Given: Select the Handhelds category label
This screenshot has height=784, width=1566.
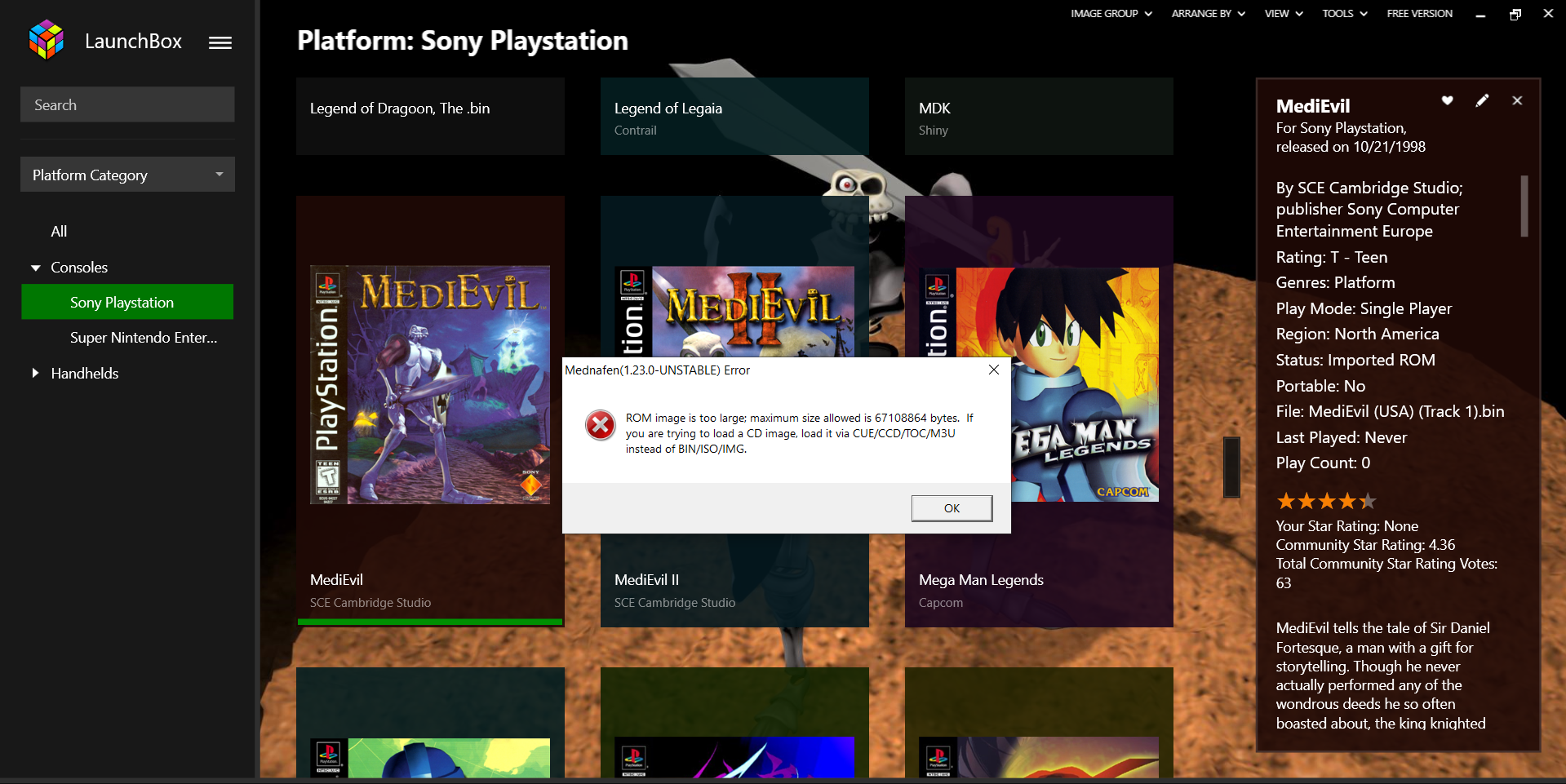Looking at the screenshot, I should tap(85, 374).
